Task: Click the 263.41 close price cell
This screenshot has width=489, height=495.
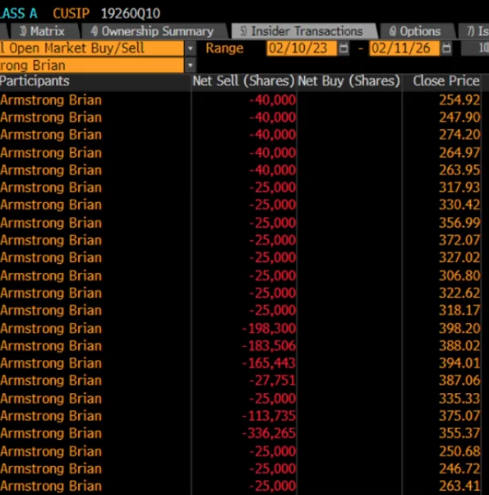Action: [x=459, y=486]
